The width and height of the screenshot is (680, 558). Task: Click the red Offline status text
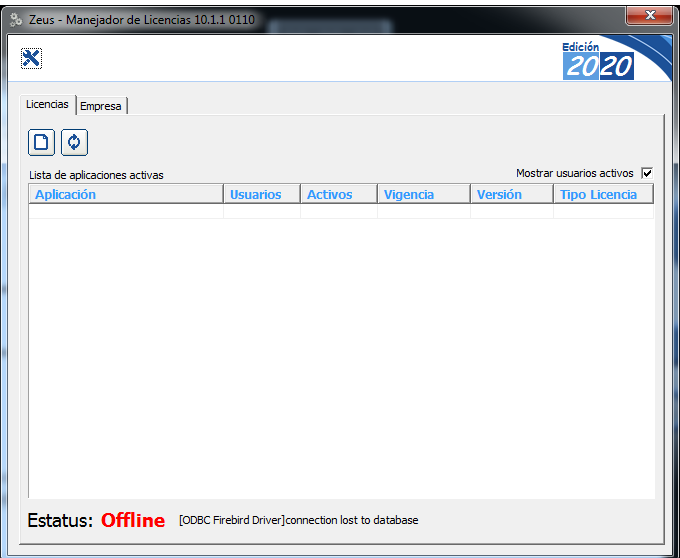(x=133, y=521)
